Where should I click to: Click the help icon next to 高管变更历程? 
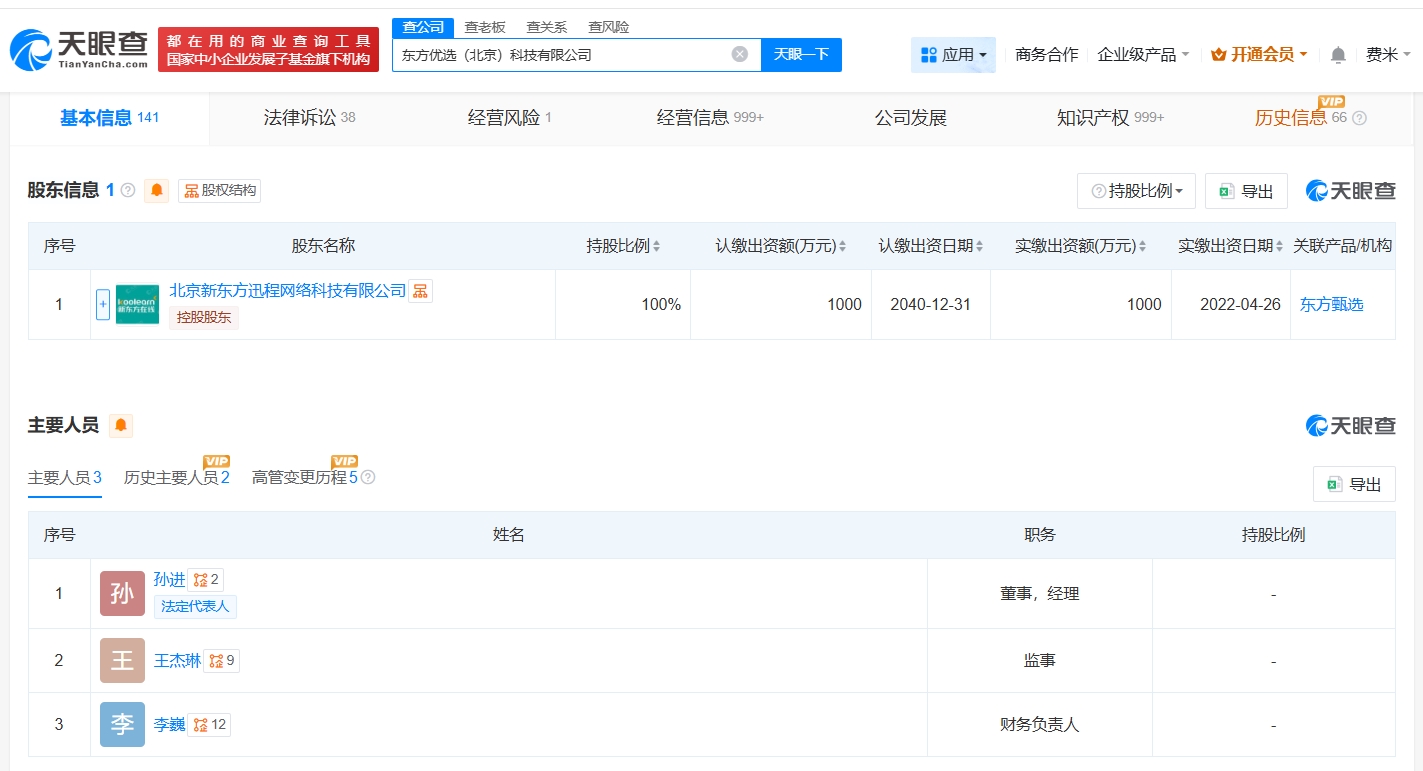coord(368,478)
